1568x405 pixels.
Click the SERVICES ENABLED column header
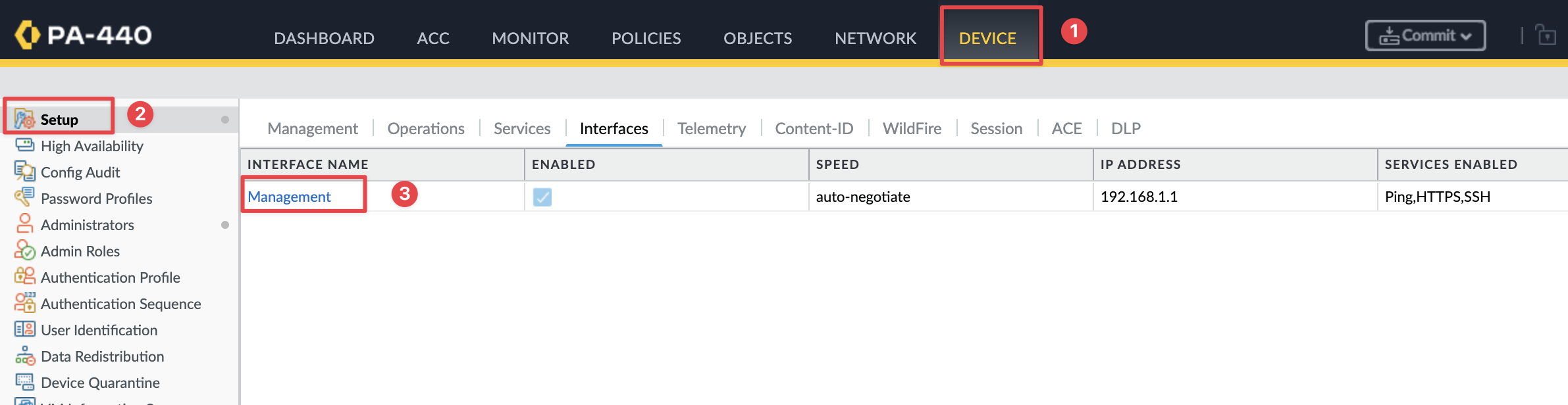pyautogui.click(x=1473, y=164)
